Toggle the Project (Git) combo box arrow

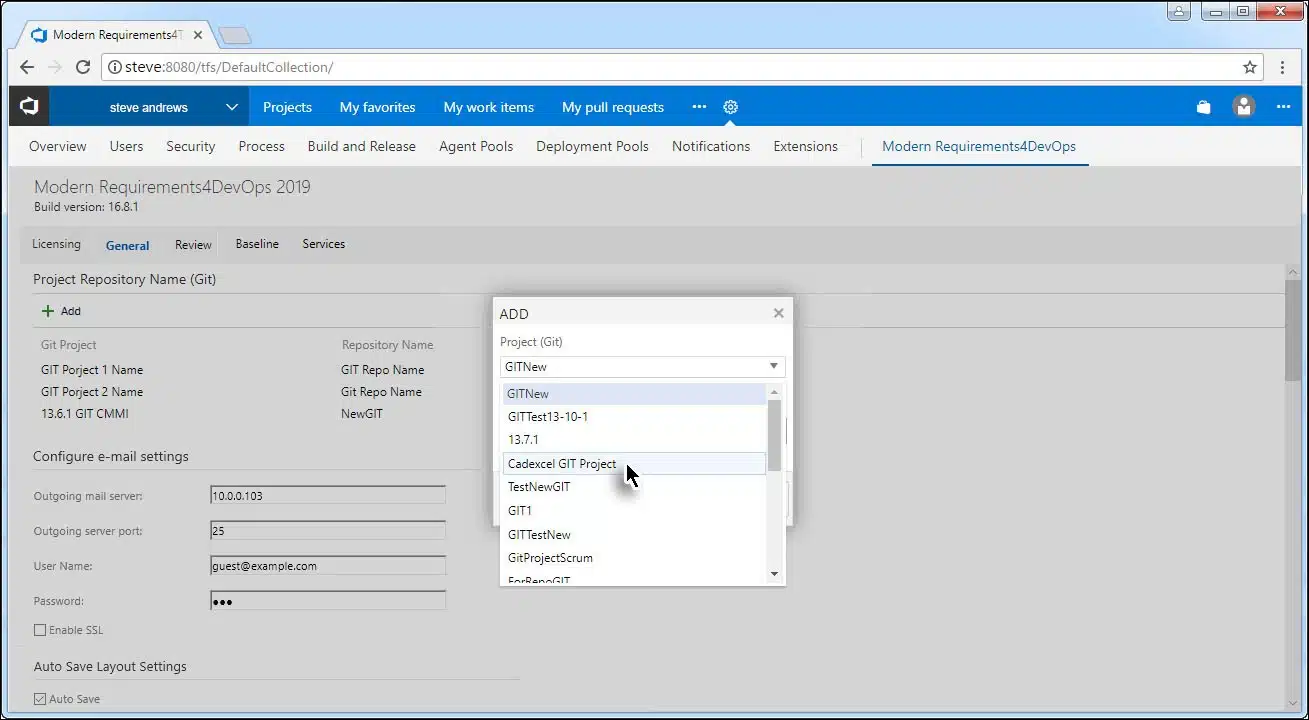click(x=773, y=367)
